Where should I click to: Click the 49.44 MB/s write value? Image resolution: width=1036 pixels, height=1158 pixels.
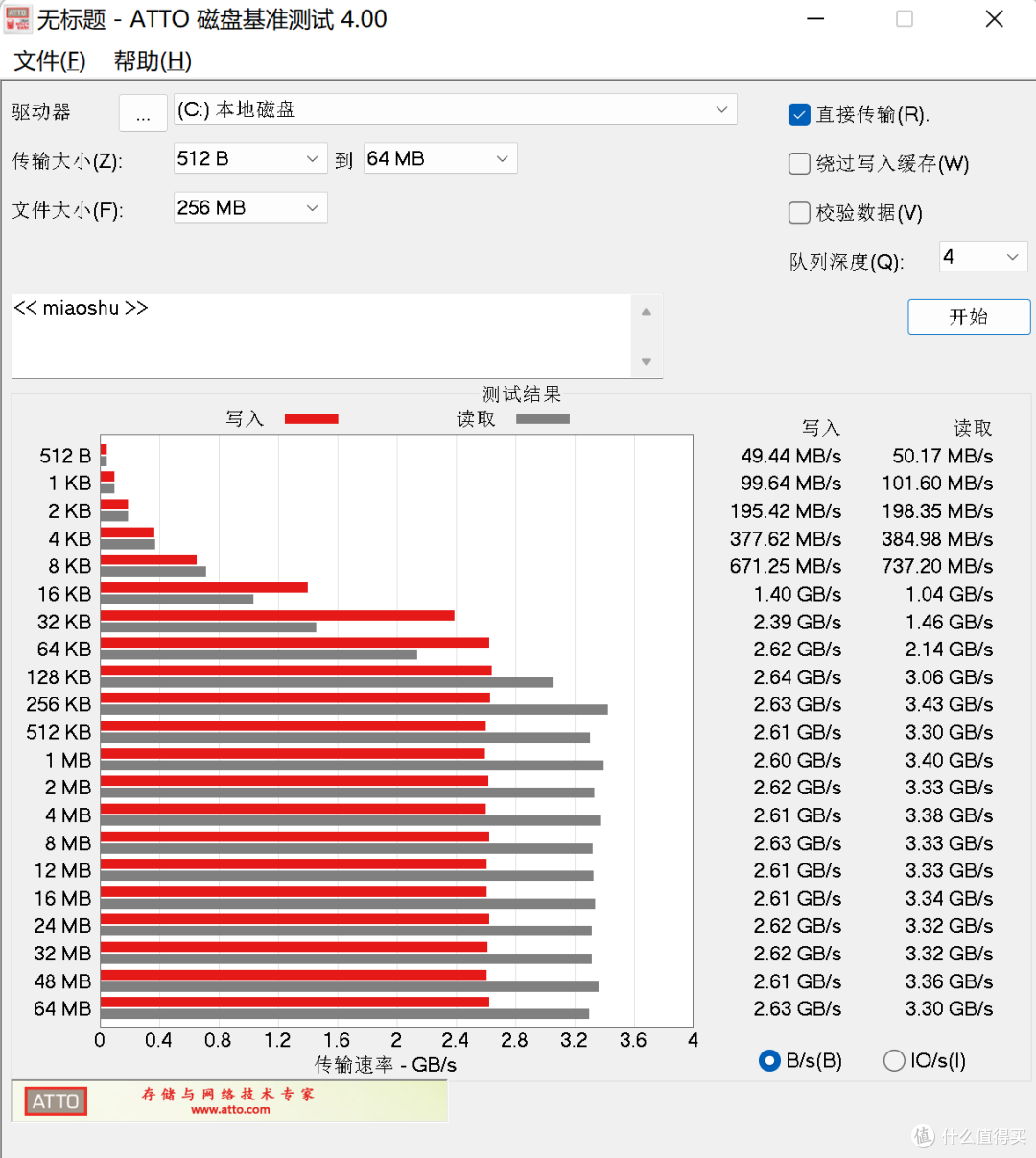coord(791,456)
